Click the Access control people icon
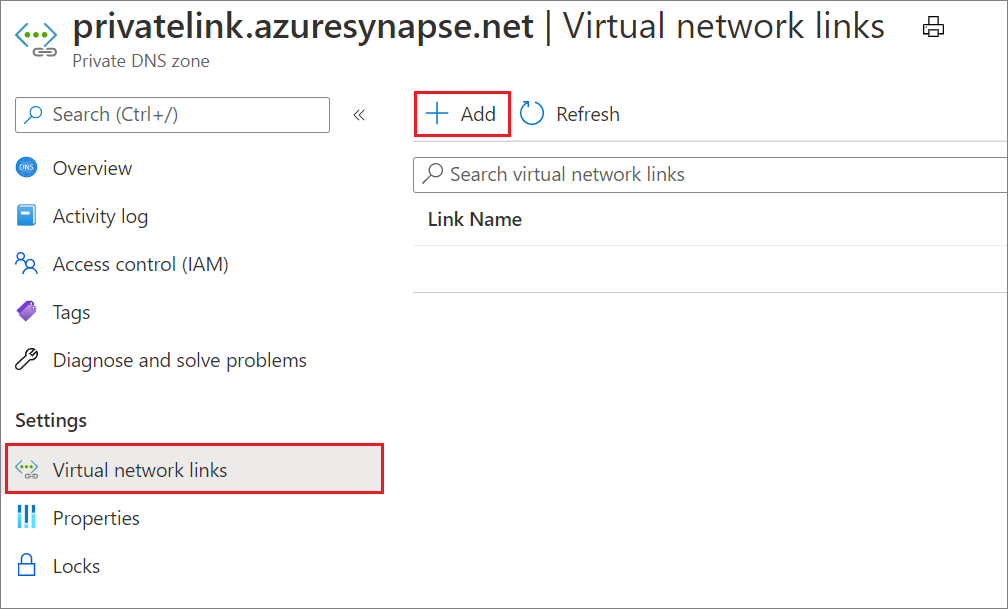Image resolution: width=1008 pixels, height=609 pixels. click(x=26, y=263)
